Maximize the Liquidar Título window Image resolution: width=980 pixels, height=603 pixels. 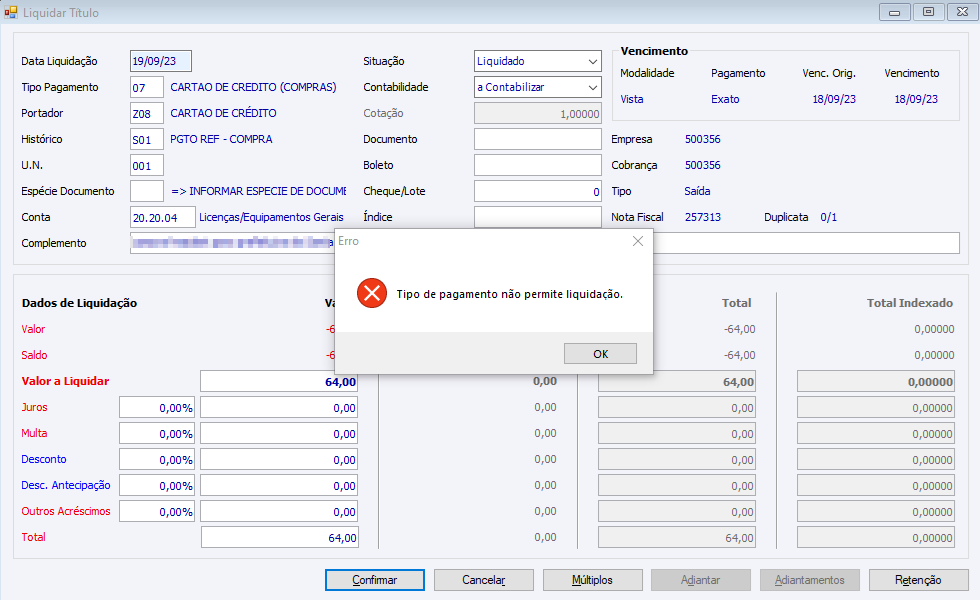[x=929, y=12]
